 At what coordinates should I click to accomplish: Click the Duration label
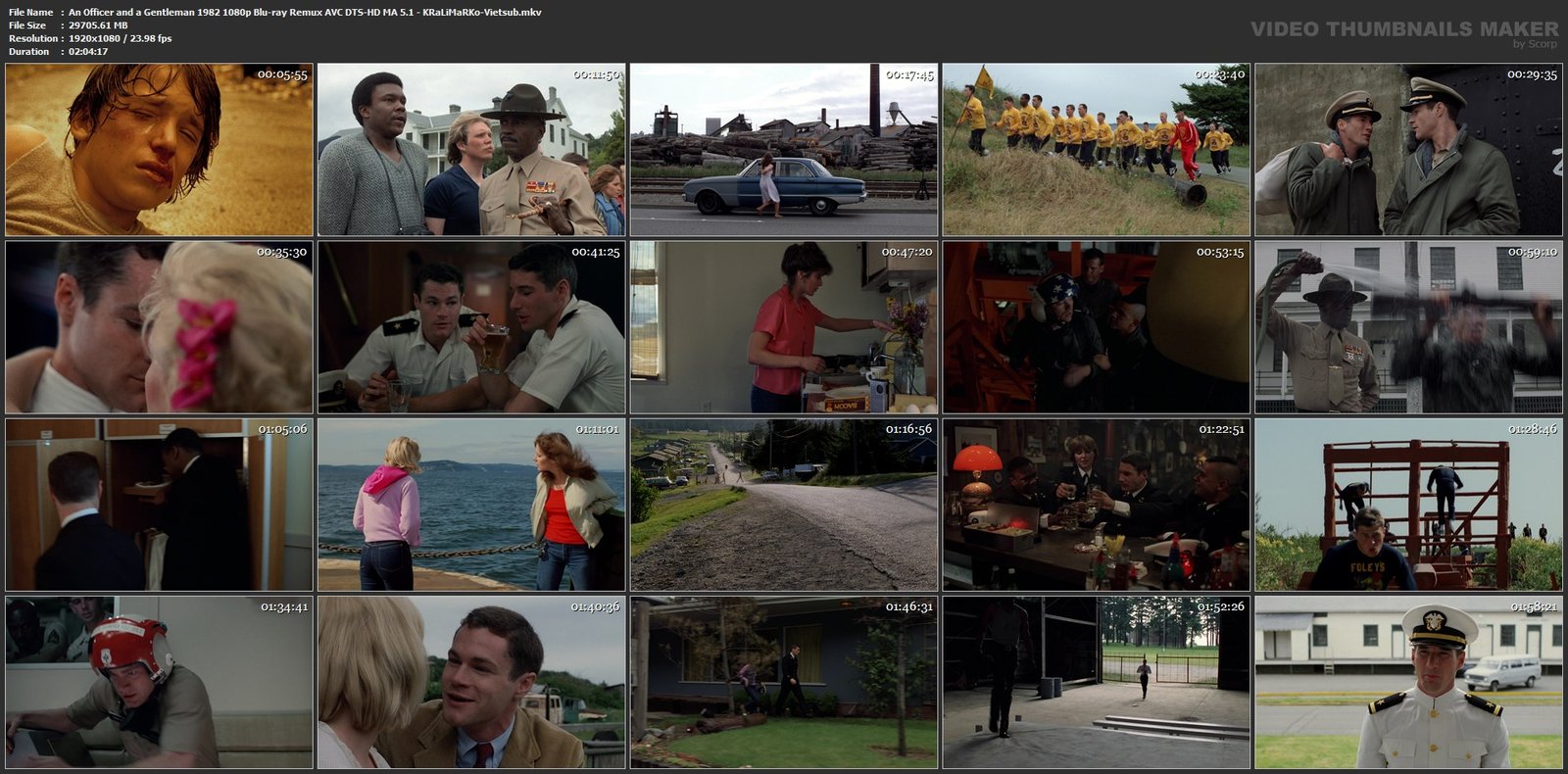pyautogui.click(x=28, y=51)
